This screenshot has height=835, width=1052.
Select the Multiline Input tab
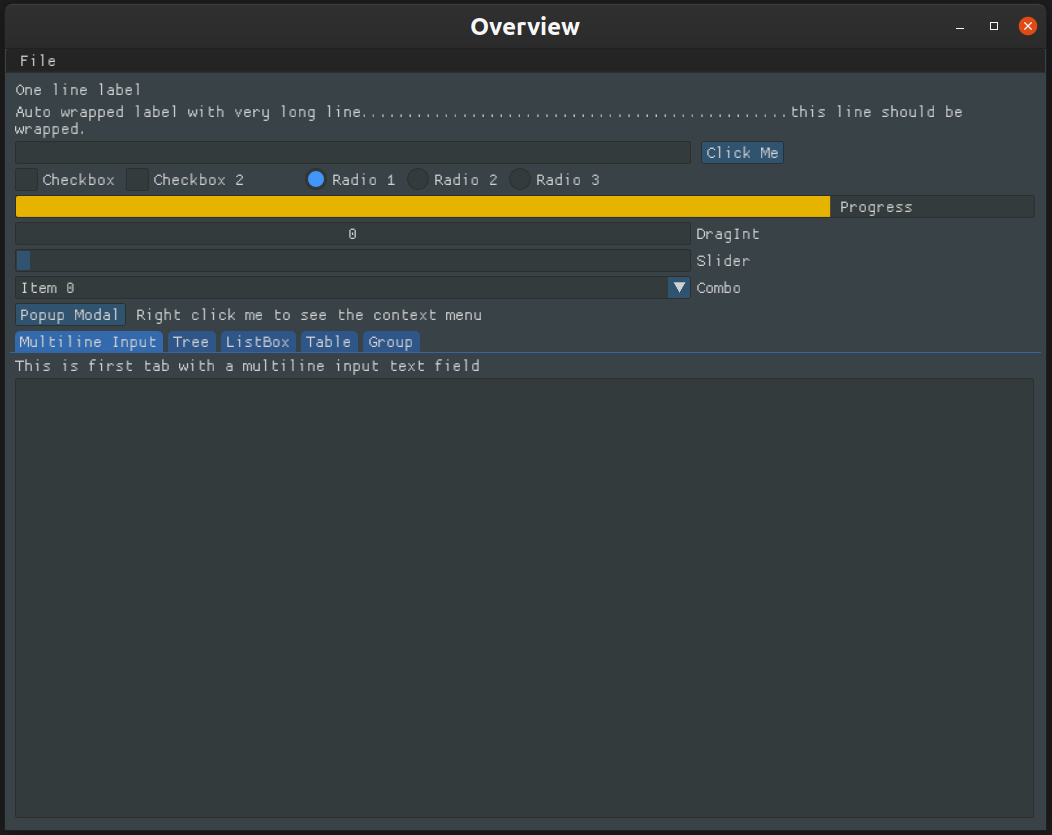[88, 342]
